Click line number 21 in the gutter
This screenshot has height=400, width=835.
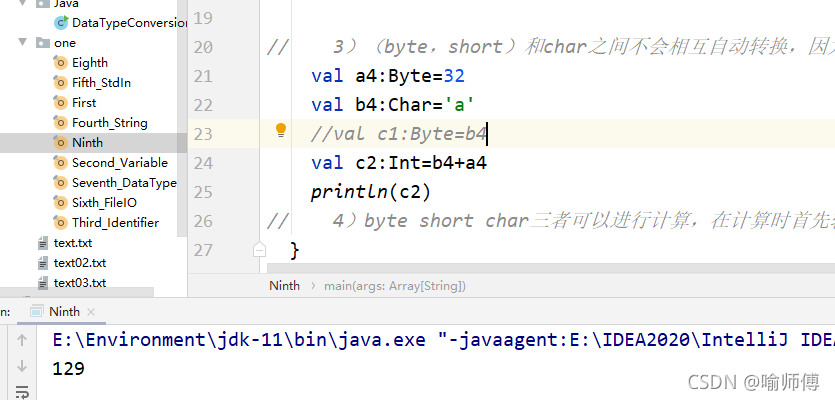click(x=203, y=76)
